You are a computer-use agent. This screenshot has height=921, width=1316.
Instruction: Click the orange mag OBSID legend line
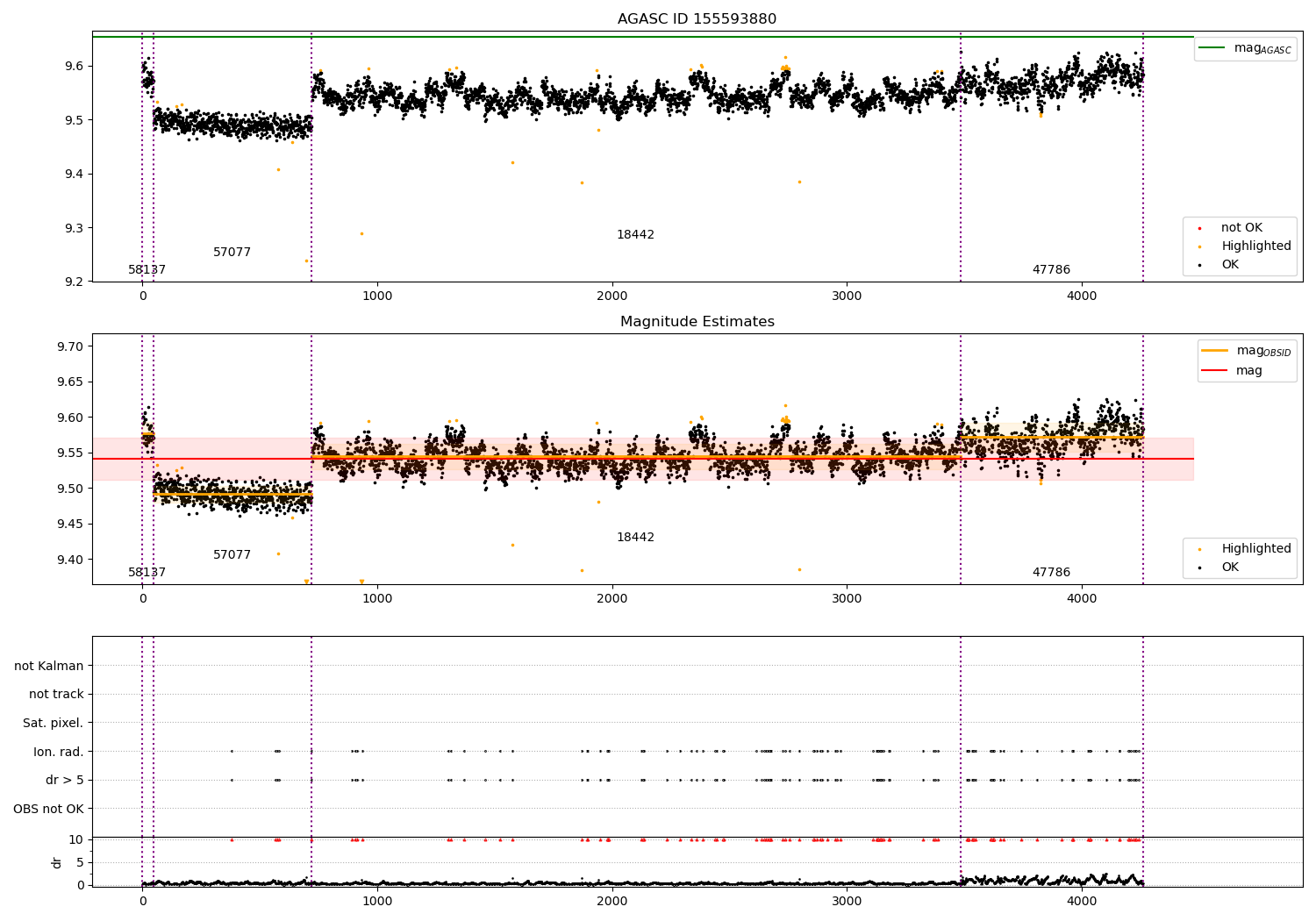coord(1215,350)
